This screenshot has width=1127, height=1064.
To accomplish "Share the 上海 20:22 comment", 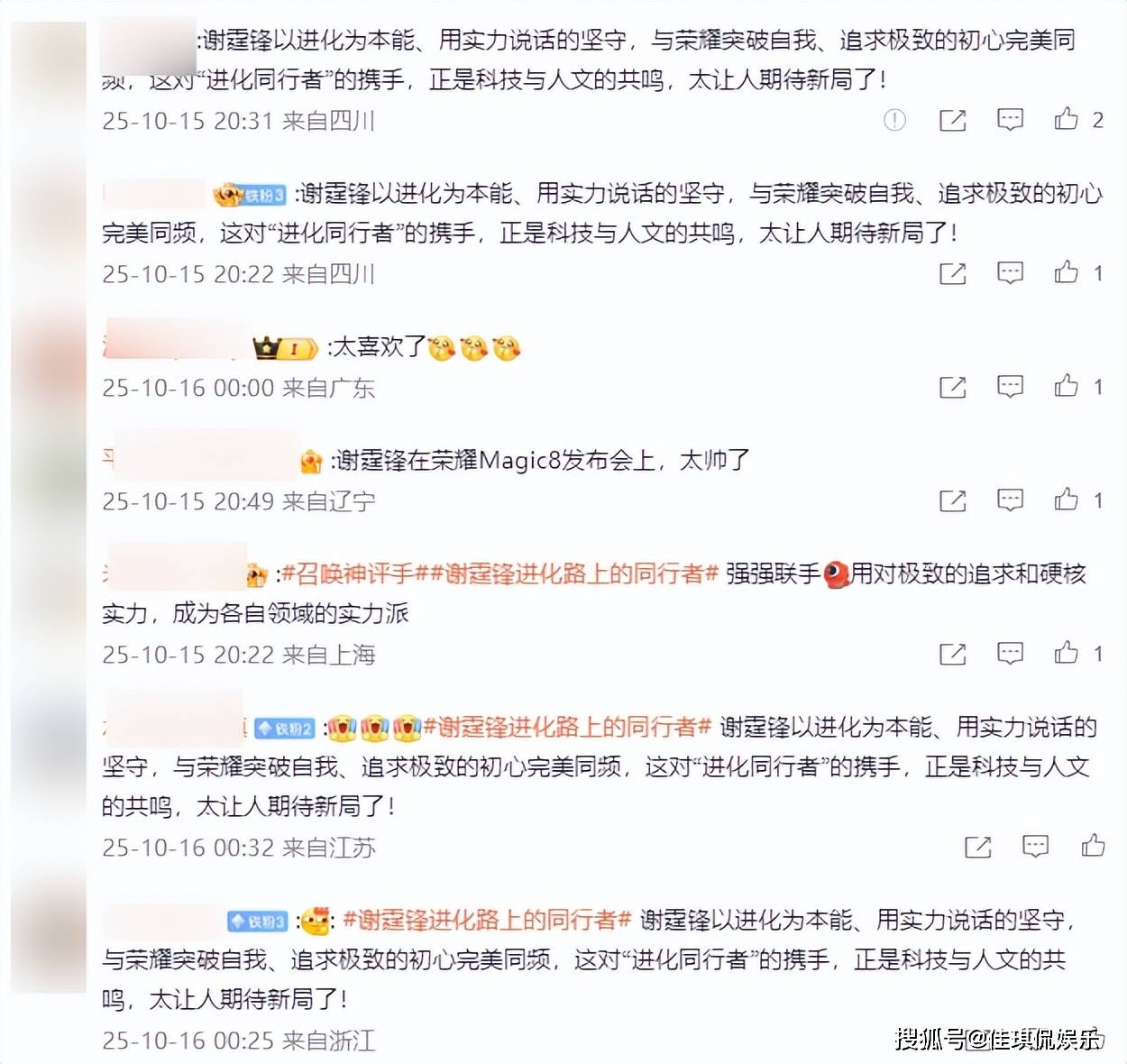I will coord(953,654).
